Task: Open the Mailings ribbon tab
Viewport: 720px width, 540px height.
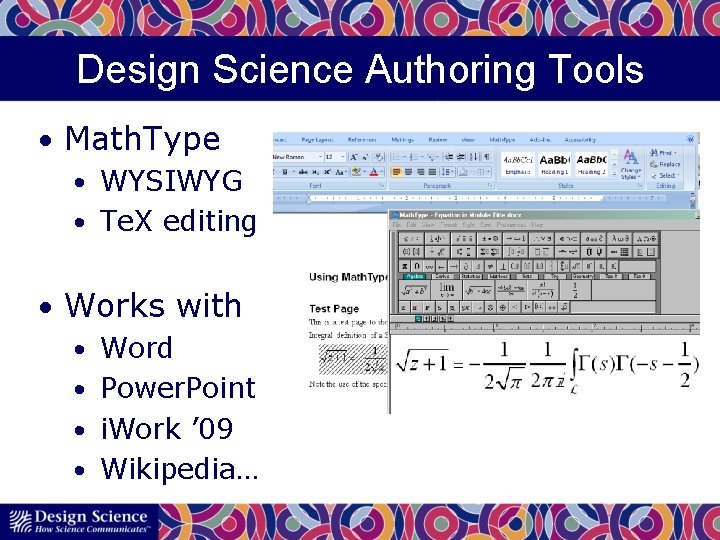Action: pos(402,140)
